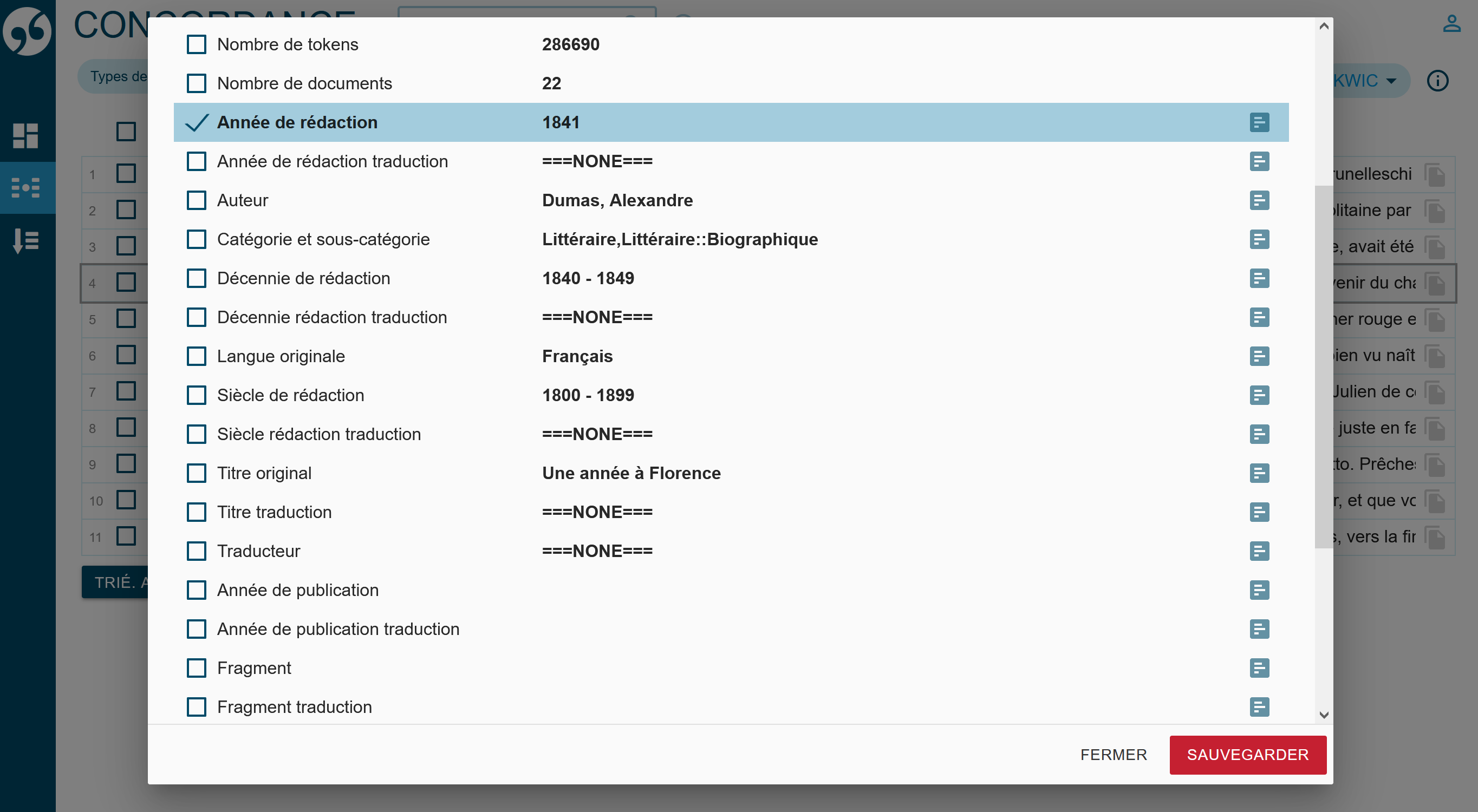Click the dialog scrollbar thumb

[1324, 367]
